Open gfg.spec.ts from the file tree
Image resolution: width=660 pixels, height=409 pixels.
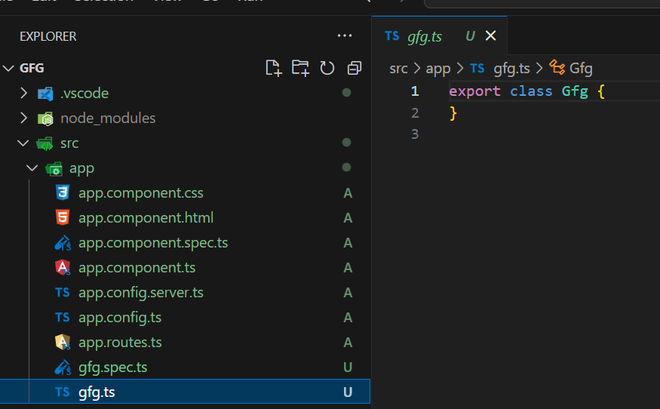(x=113, y=367)
